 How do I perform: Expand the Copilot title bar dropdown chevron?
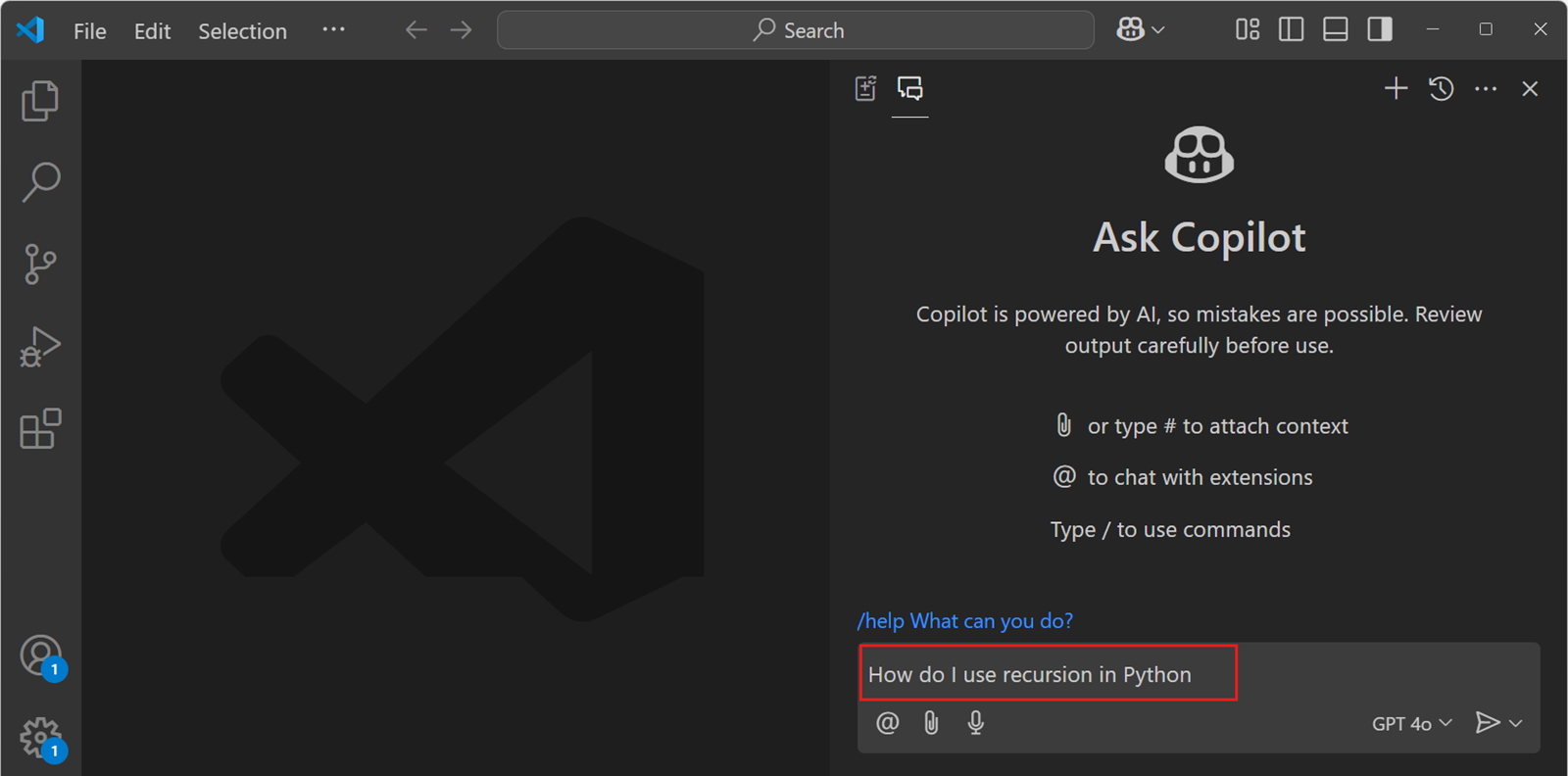click(1158, 30)
